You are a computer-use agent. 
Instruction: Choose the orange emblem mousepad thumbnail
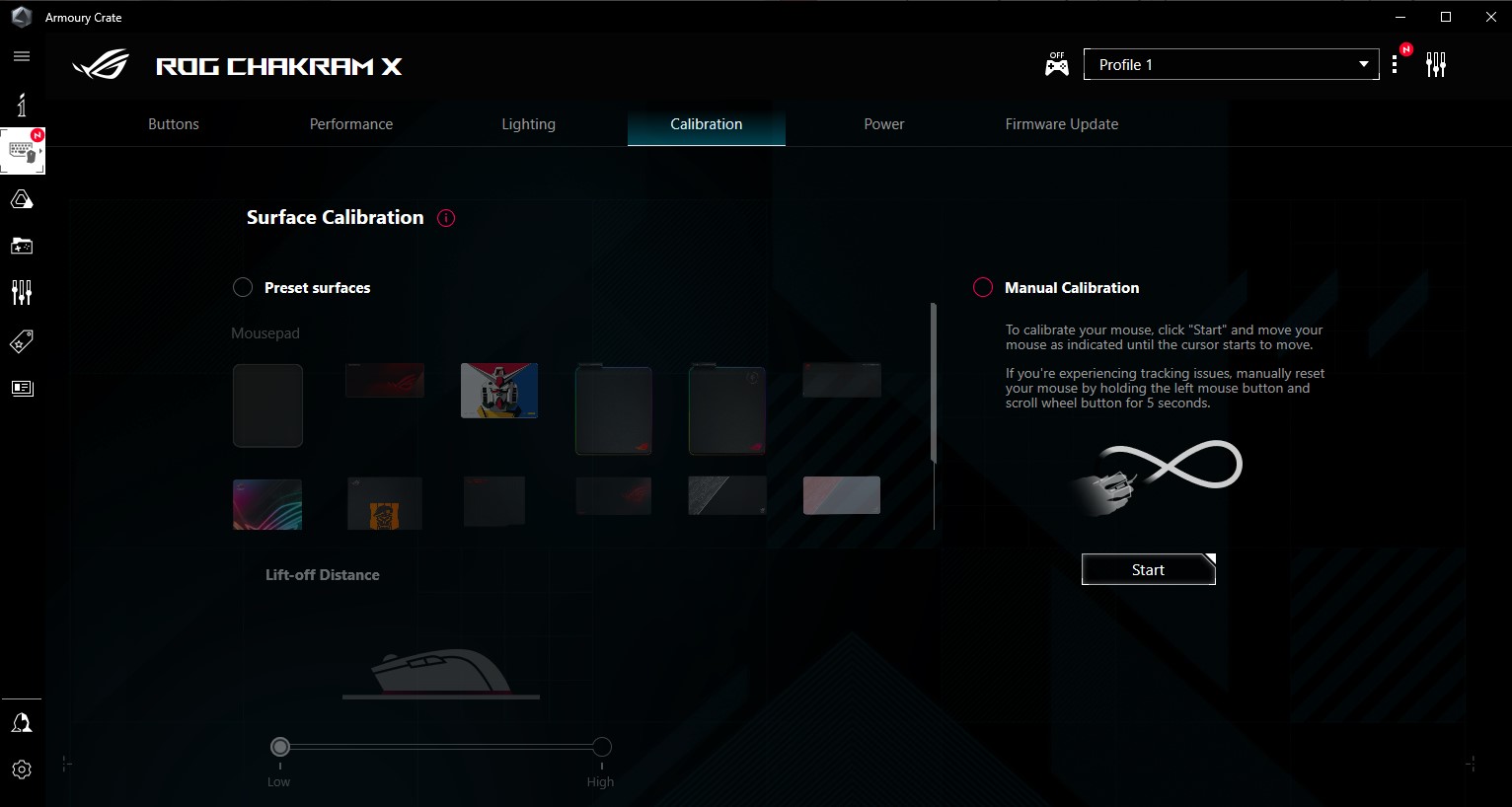[385, 504]
